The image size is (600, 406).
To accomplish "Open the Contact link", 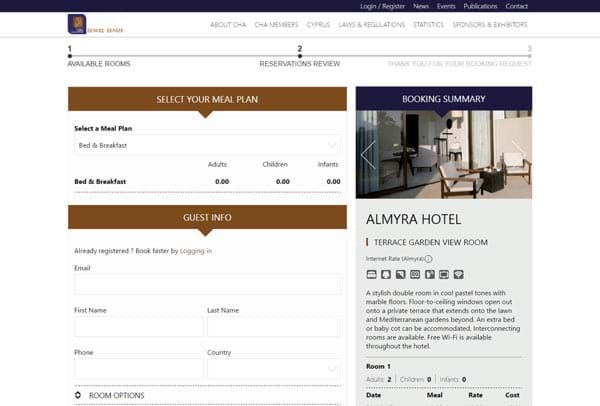I will [x=517, y=6].
